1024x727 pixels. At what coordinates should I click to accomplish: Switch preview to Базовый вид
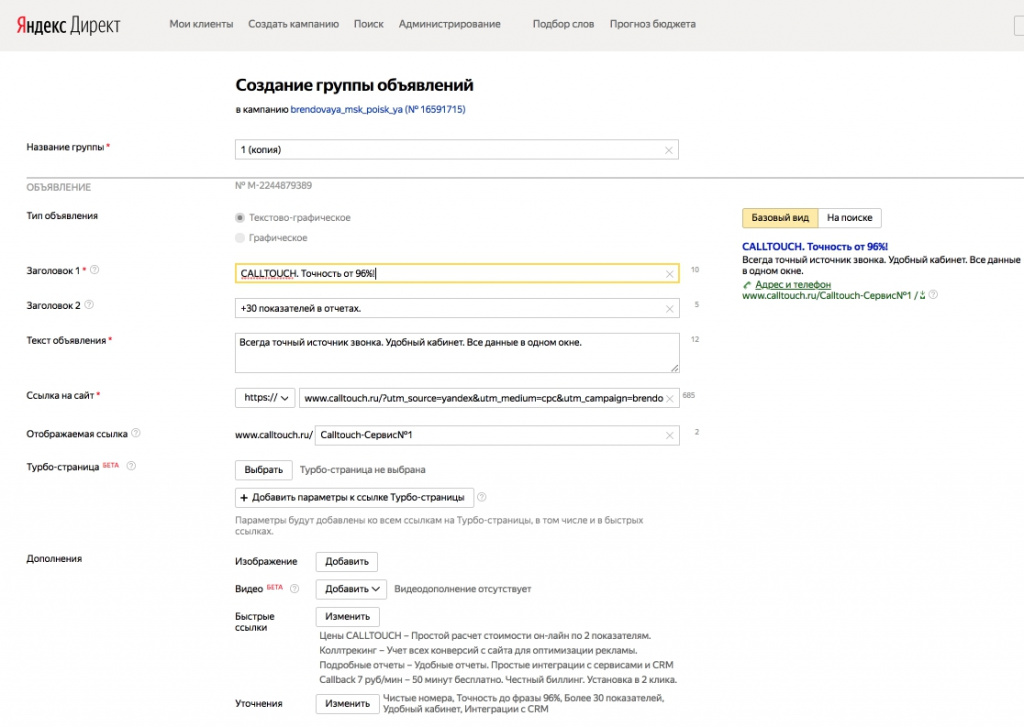click(780, 218)
